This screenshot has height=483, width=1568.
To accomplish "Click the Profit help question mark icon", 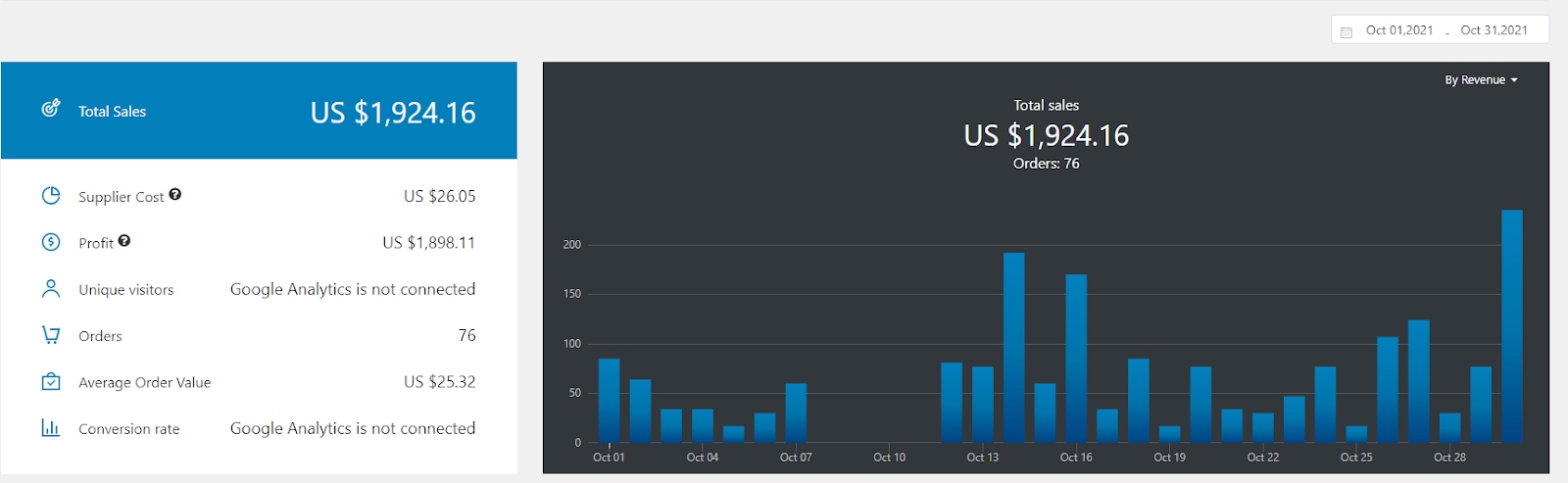I will (124, 240).
